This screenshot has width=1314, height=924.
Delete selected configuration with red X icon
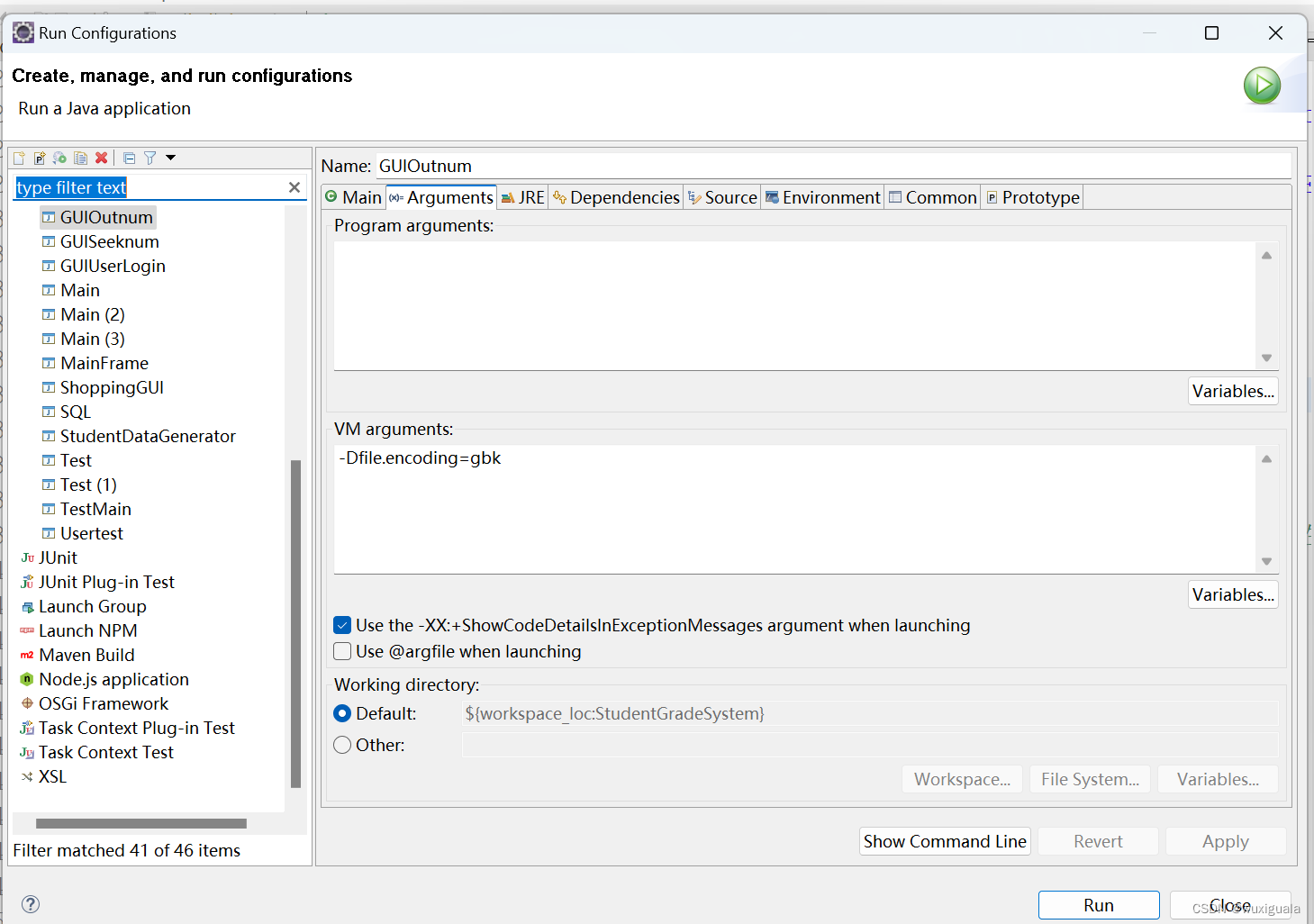[102, 158]
